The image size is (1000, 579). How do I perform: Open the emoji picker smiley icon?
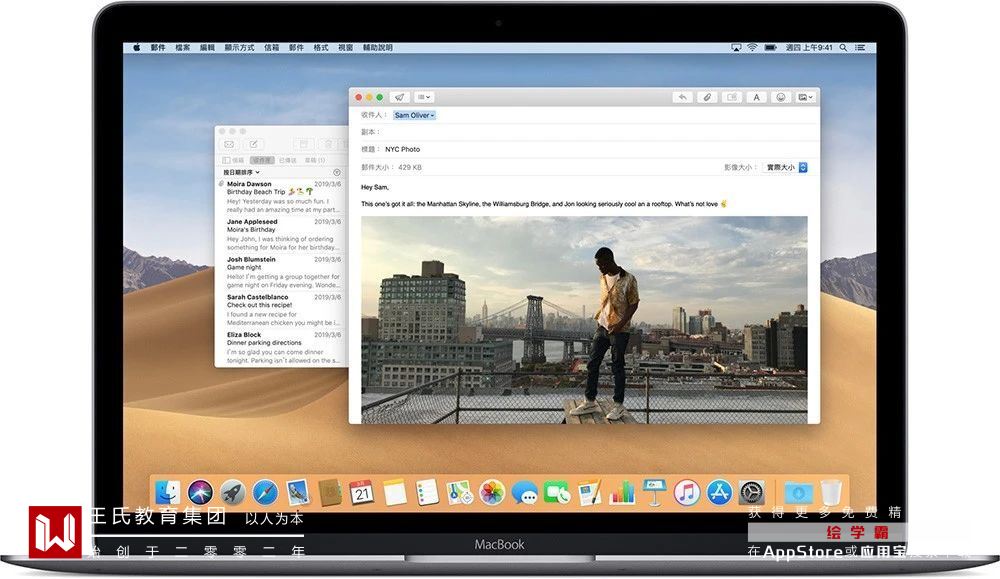coord(781,97)
